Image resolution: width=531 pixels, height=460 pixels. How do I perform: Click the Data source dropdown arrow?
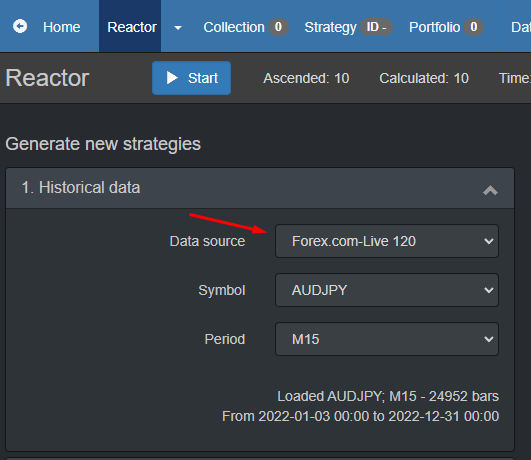(x=488, y=241)
